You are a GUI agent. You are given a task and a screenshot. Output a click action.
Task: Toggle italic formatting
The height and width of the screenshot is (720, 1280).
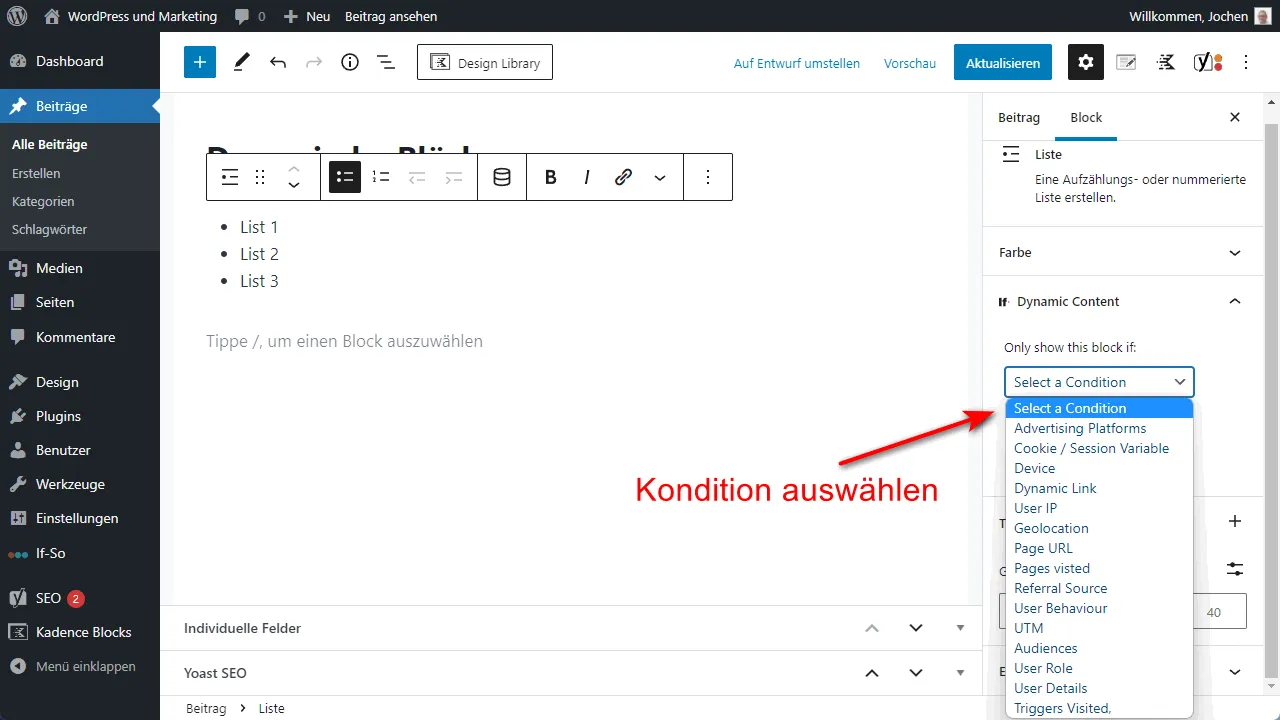coord(587,177)
